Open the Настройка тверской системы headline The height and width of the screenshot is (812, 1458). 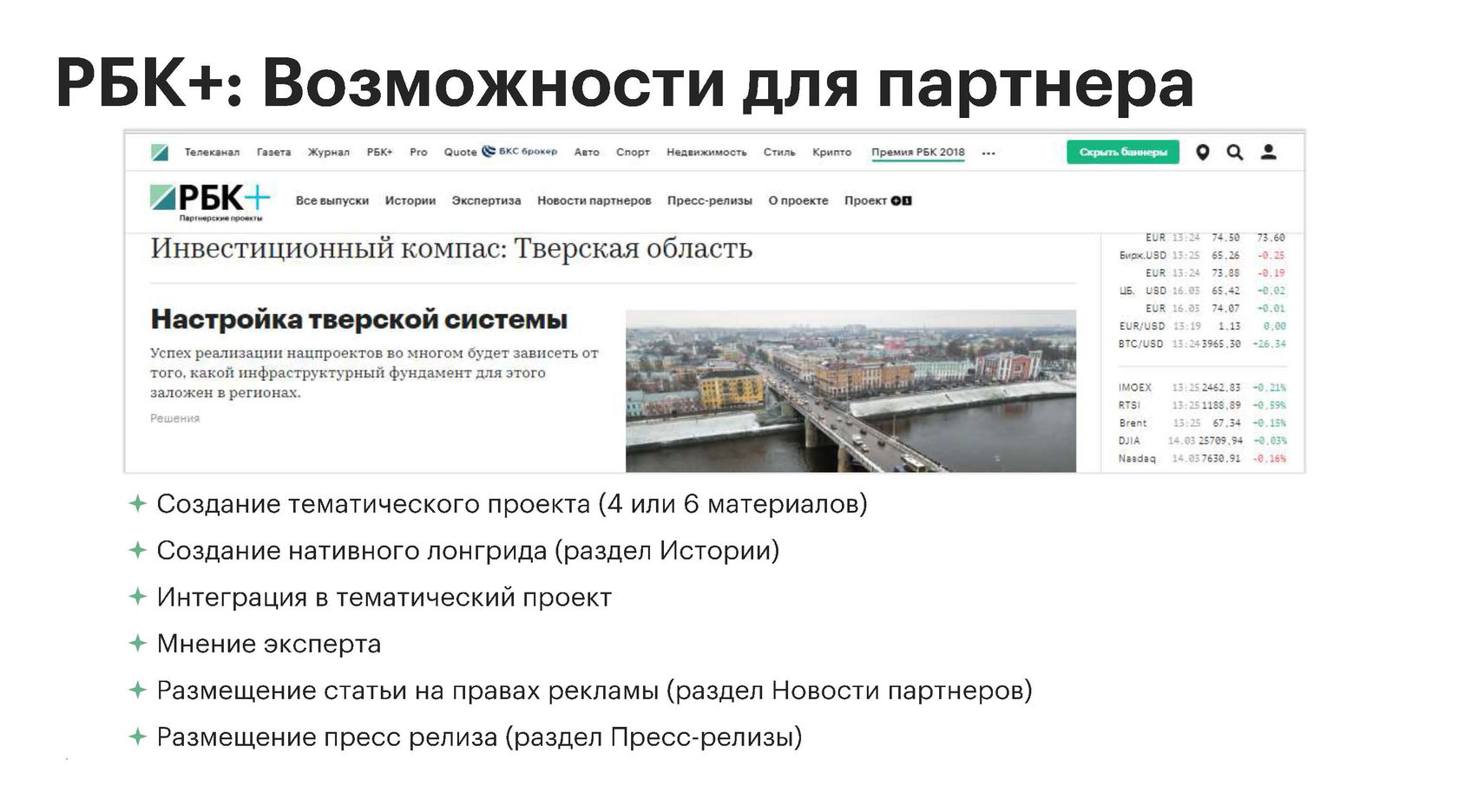(359, 319)
